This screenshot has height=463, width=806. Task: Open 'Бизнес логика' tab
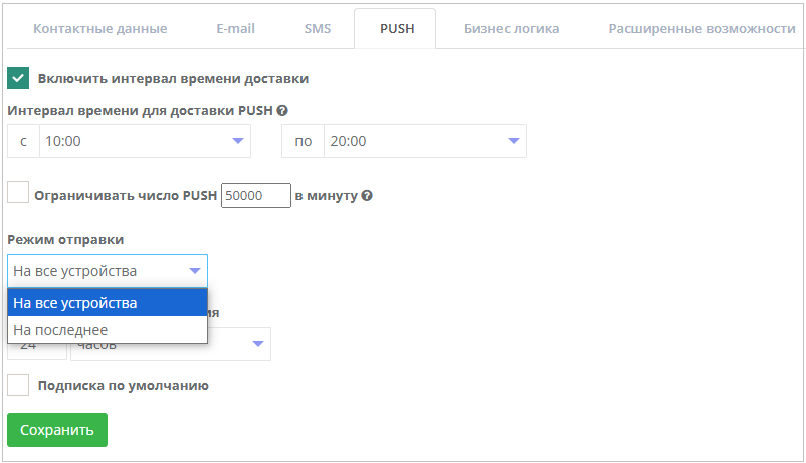(511, 29)
